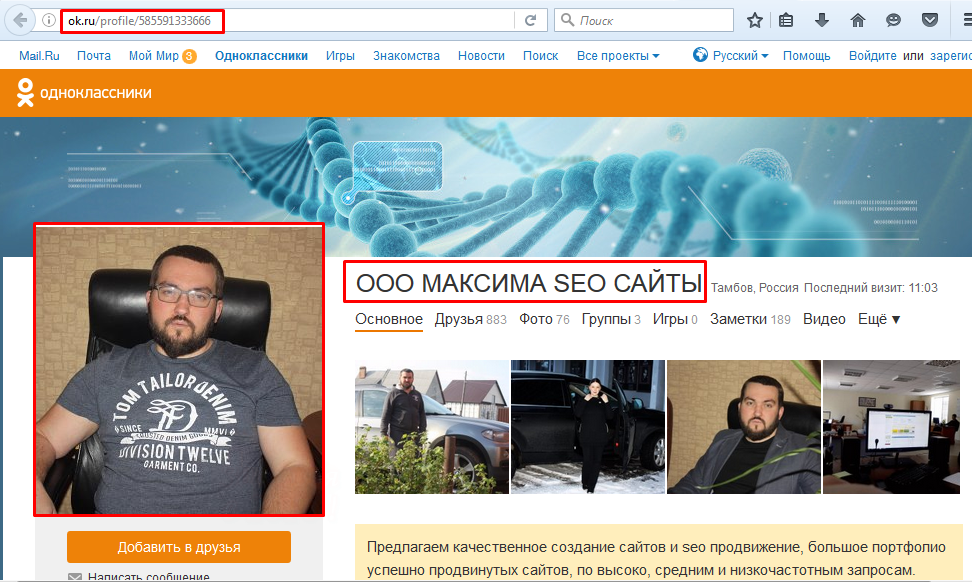The width and height of the screenshot is (972, 582).
Task: Expand Русский language dropdown
Action: pyautogui.click(x=740, y=56)
